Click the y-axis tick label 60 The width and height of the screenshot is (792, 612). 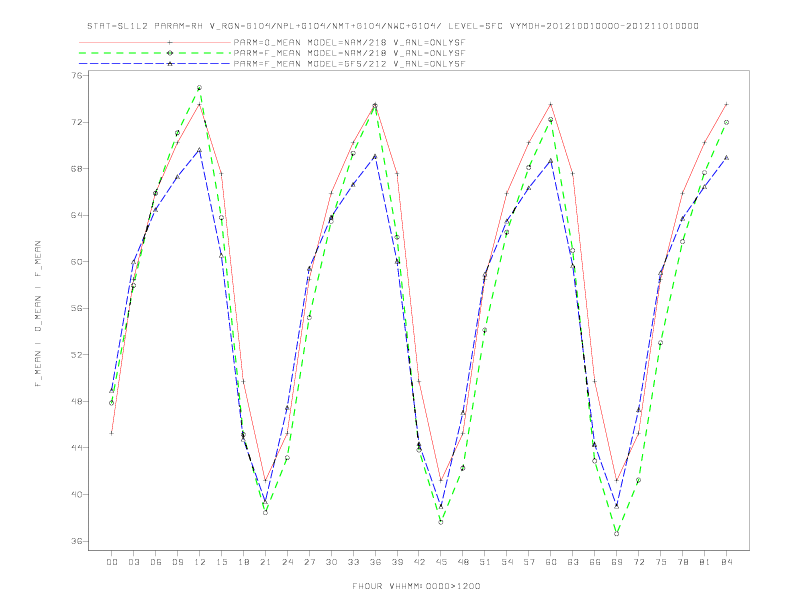point(79,262)
